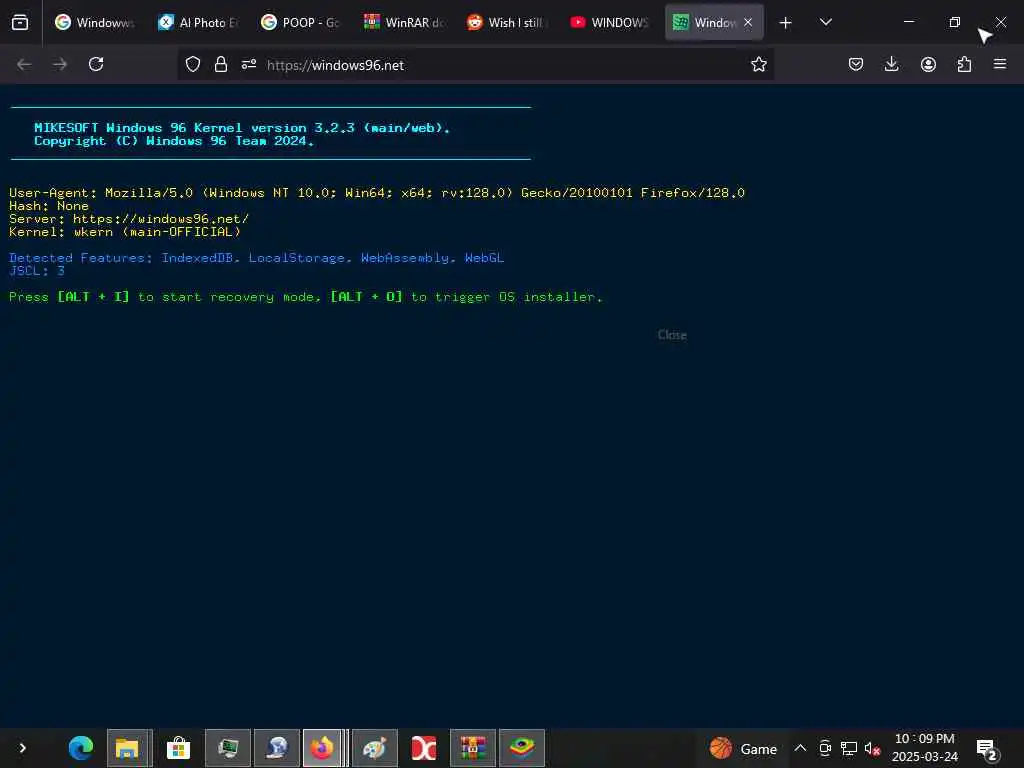Close the active Windows 96 tab
This screenshot has height=768, width=1024.
748,22
